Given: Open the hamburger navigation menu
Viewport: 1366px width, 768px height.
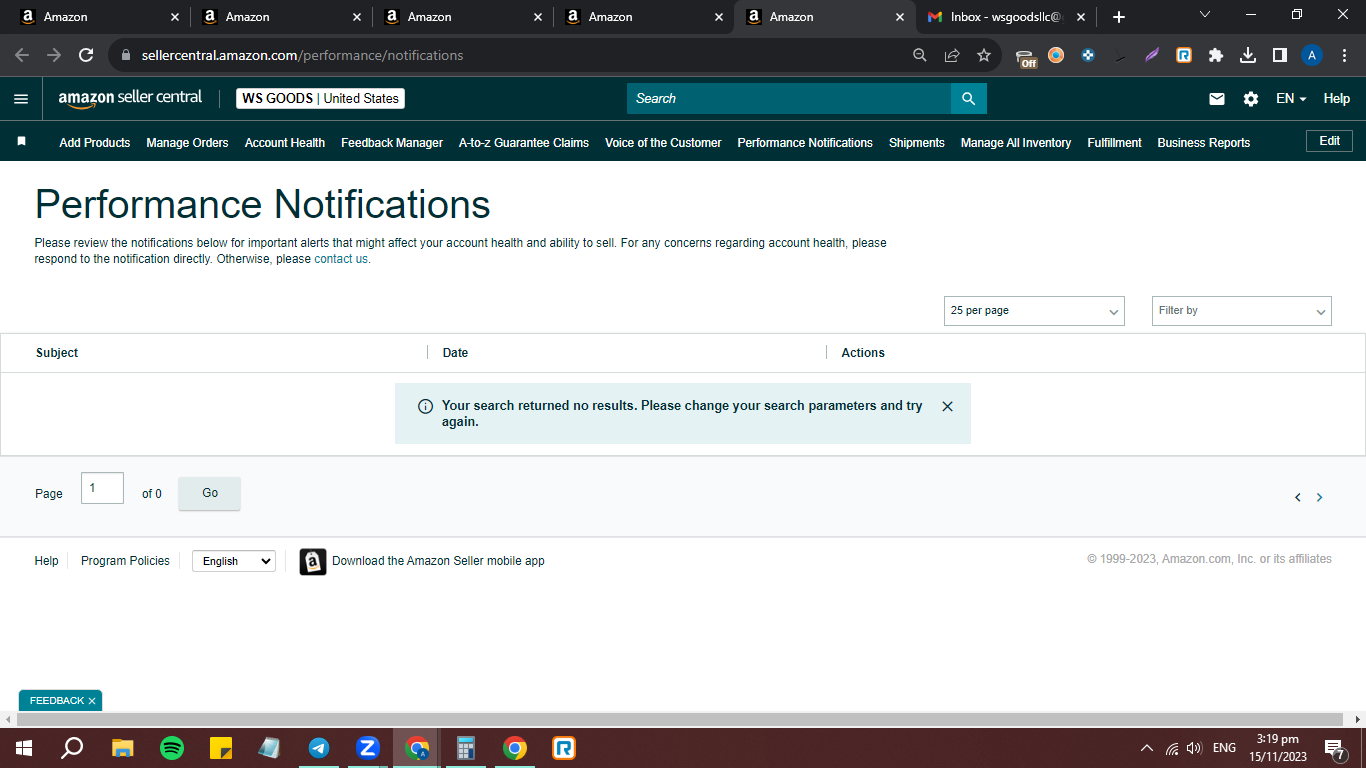Looking at the screenshot, I should tap(21, 99).
